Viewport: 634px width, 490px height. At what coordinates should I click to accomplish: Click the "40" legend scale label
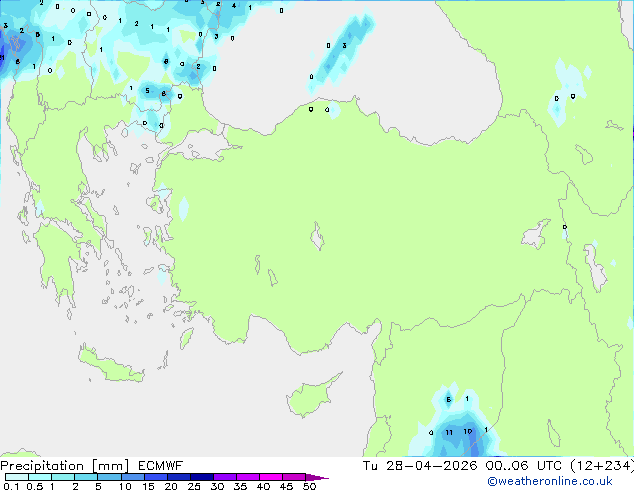pos(263,486)
